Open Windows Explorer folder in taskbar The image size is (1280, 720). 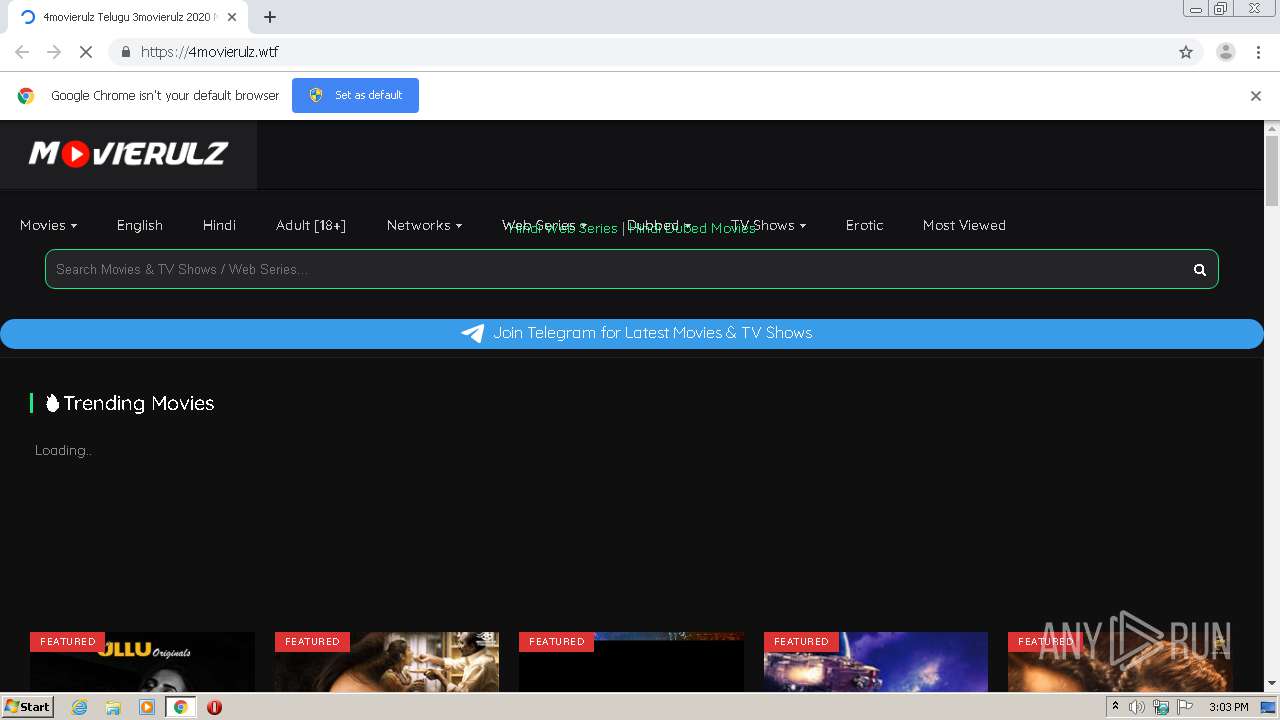coord(113,707)
